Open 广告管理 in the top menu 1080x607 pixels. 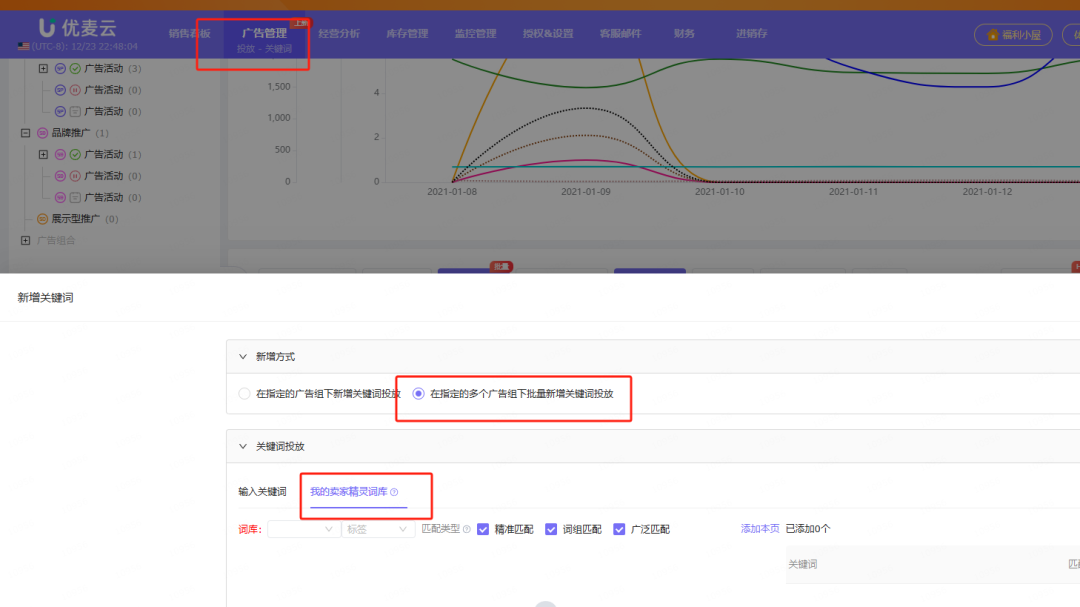click(x=264, y=32)
